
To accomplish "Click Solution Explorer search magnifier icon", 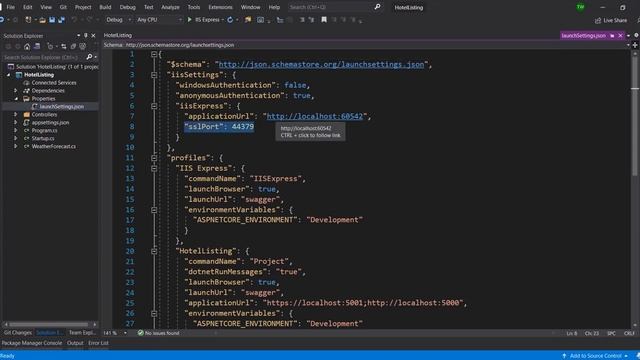I will click(x=89, y=57).
